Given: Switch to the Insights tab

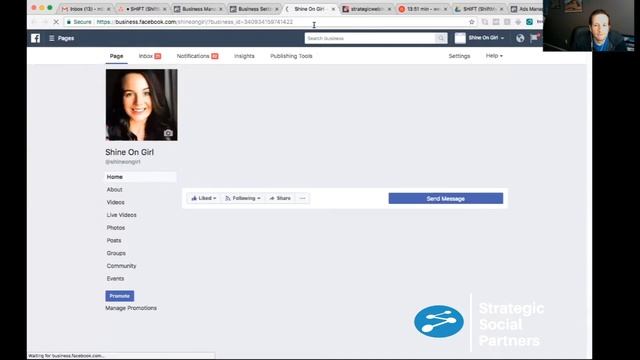Looking at the screenshot, I should [x=244, y=56].
